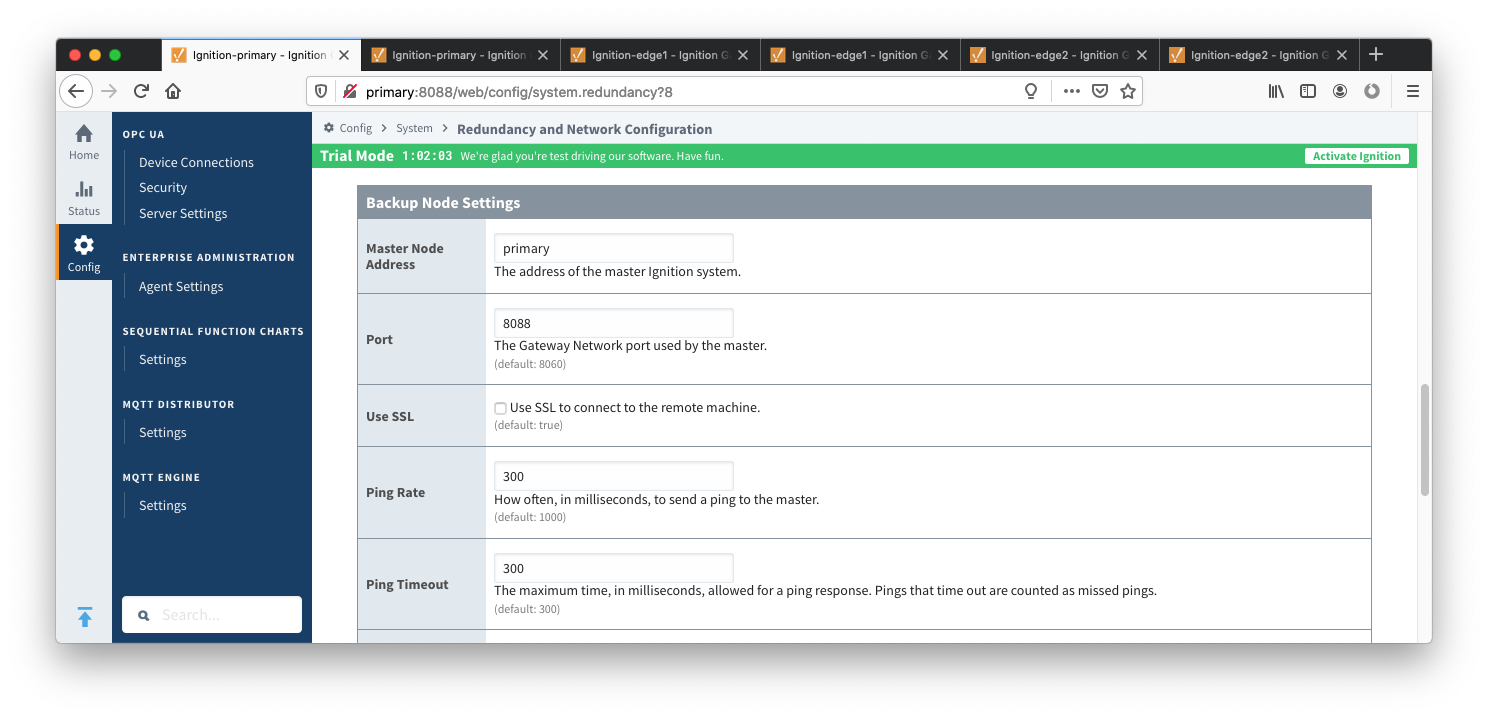Select the active Ignition-primary tab
Screen dimensions: 1488x717
260,55
